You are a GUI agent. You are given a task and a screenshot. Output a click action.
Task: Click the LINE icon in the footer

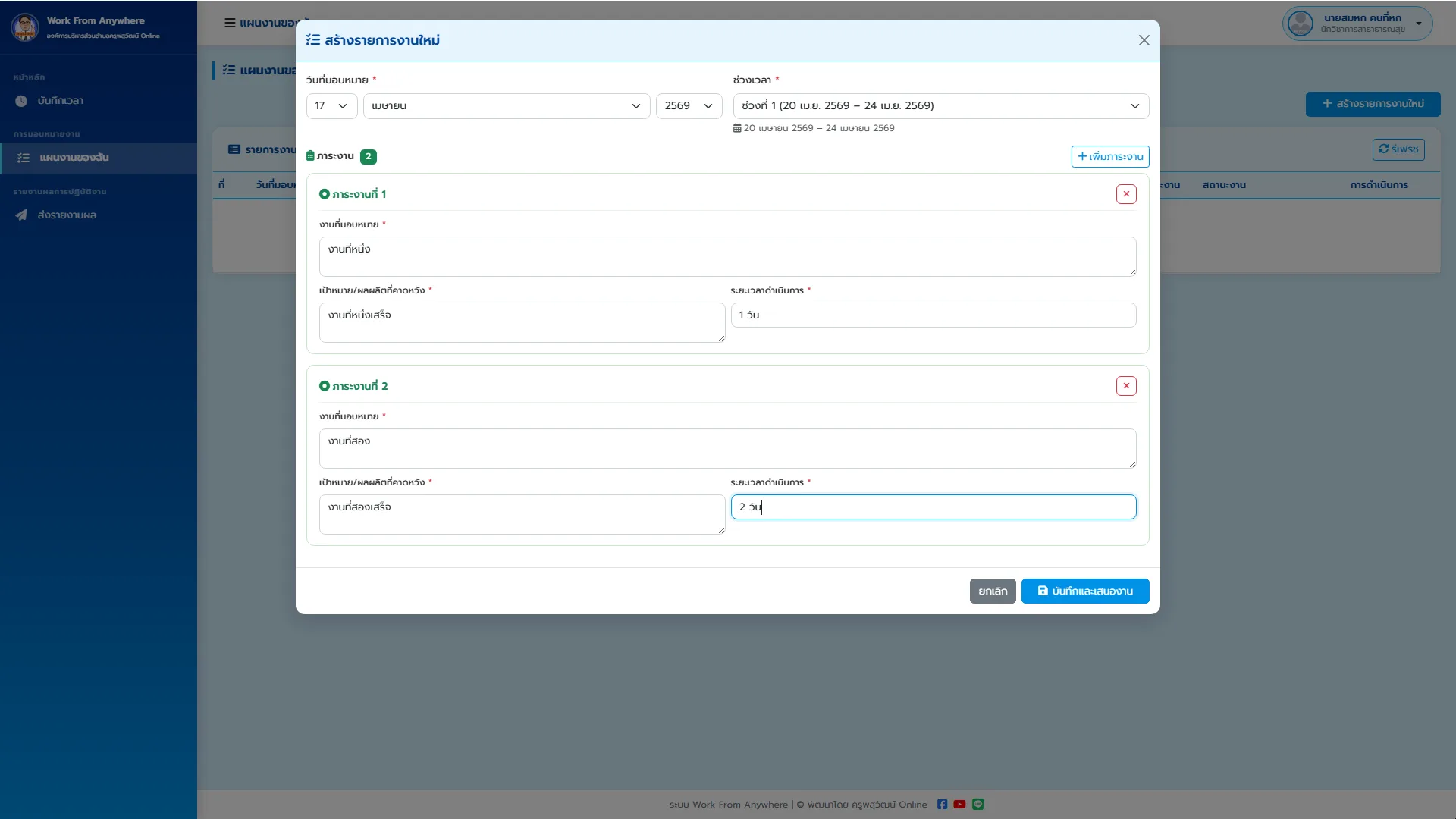point(978,805)
